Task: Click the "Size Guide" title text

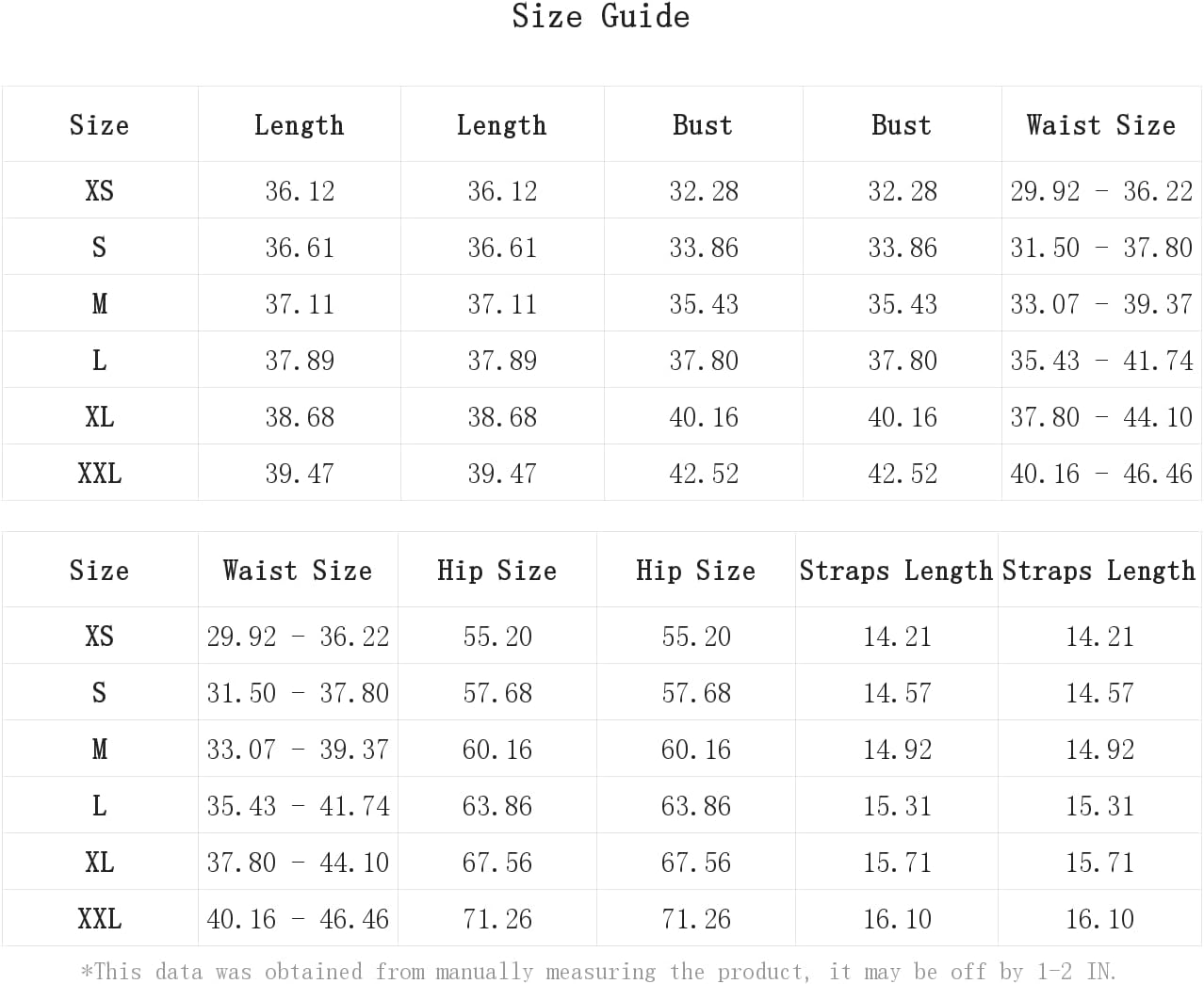Action: (601, 17)
